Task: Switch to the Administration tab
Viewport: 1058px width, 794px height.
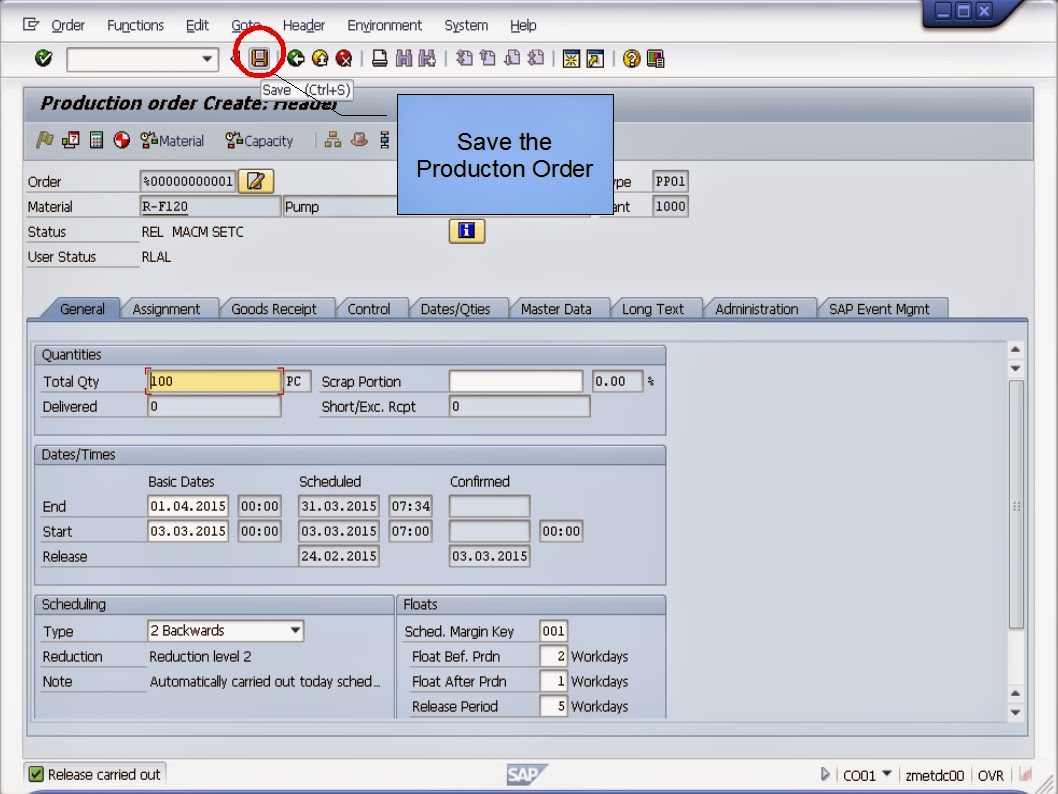Action: point(756,309)
